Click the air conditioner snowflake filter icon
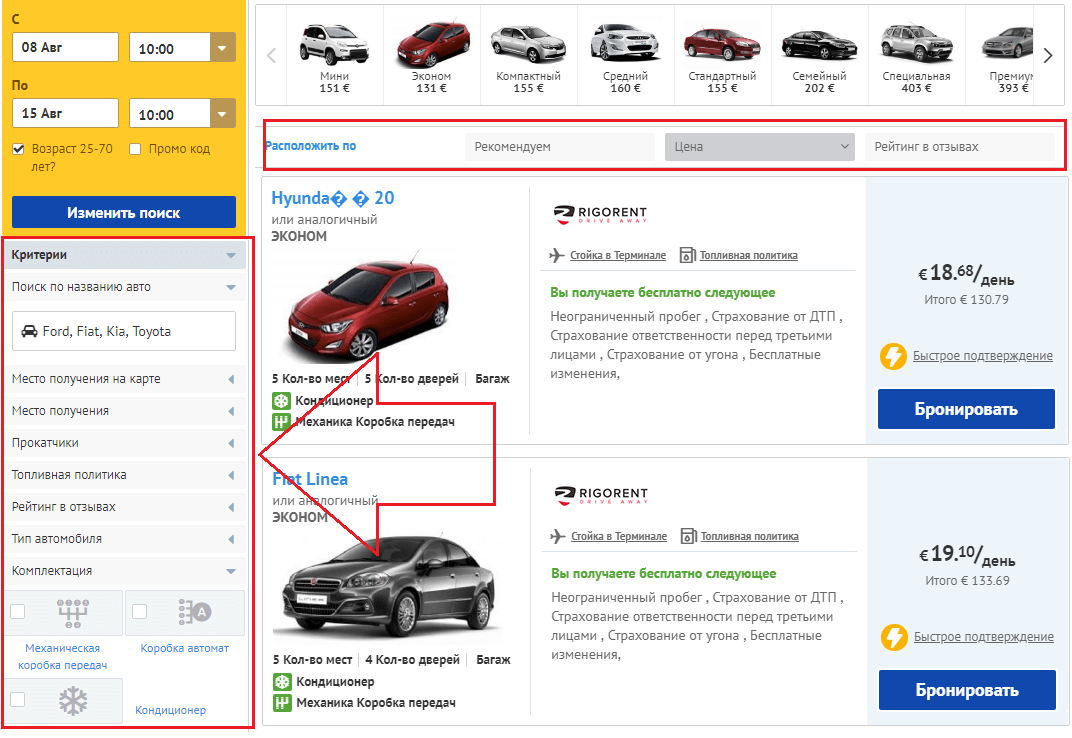This screenshot has width=1072, height=738. (x=73, y=701)
